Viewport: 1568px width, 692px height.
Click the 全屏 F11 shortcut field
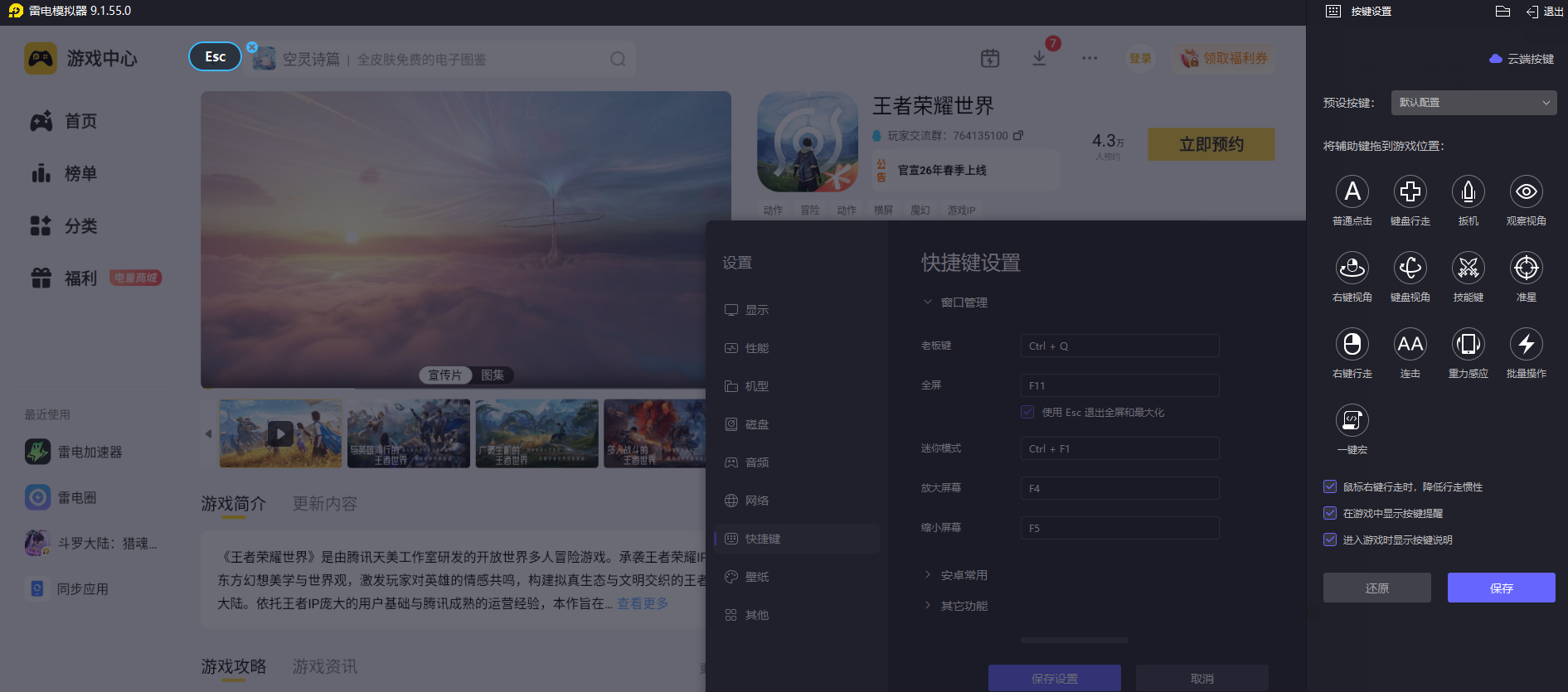(1120, 385)
